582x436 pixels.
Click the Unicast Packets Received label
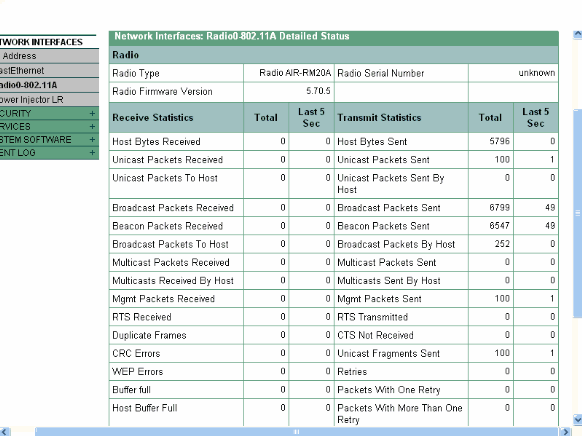[167, 160]
